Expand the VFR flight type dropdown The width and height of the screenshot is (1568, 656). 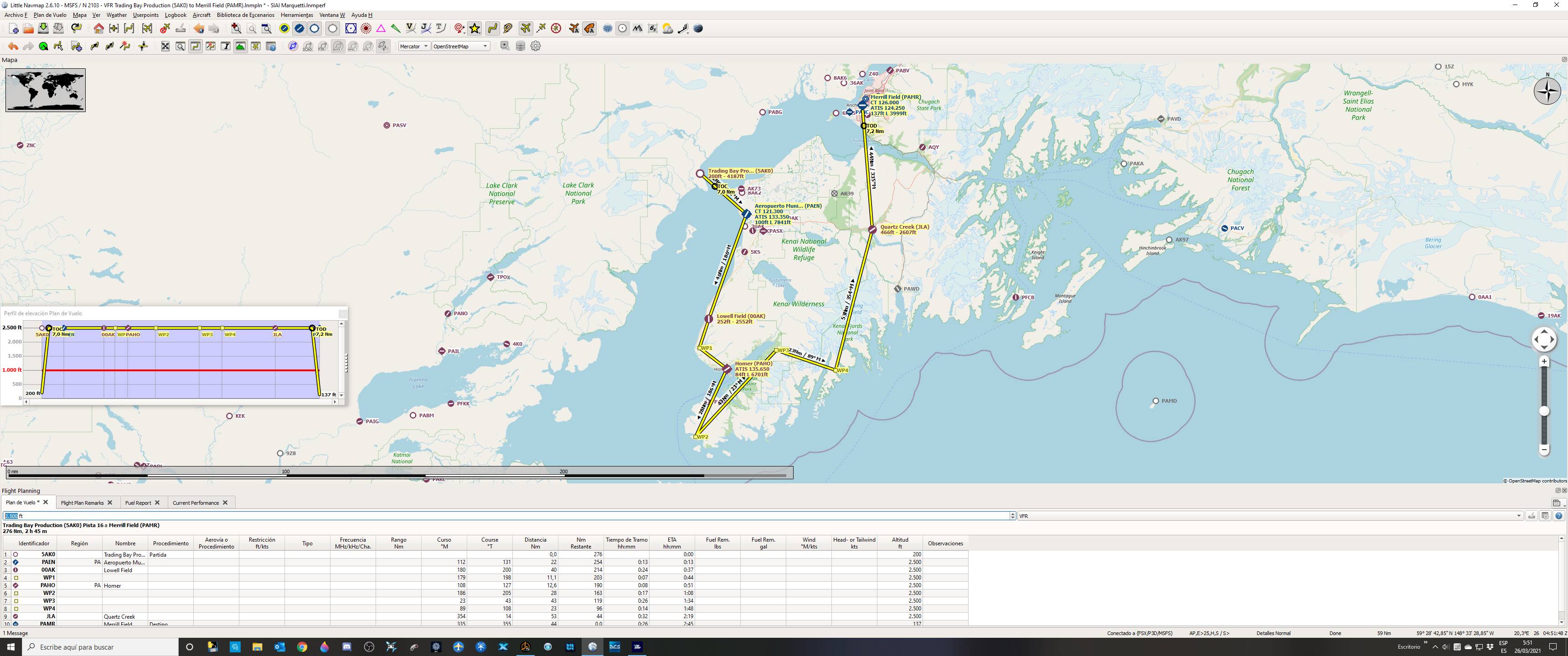pos(1518,516)
